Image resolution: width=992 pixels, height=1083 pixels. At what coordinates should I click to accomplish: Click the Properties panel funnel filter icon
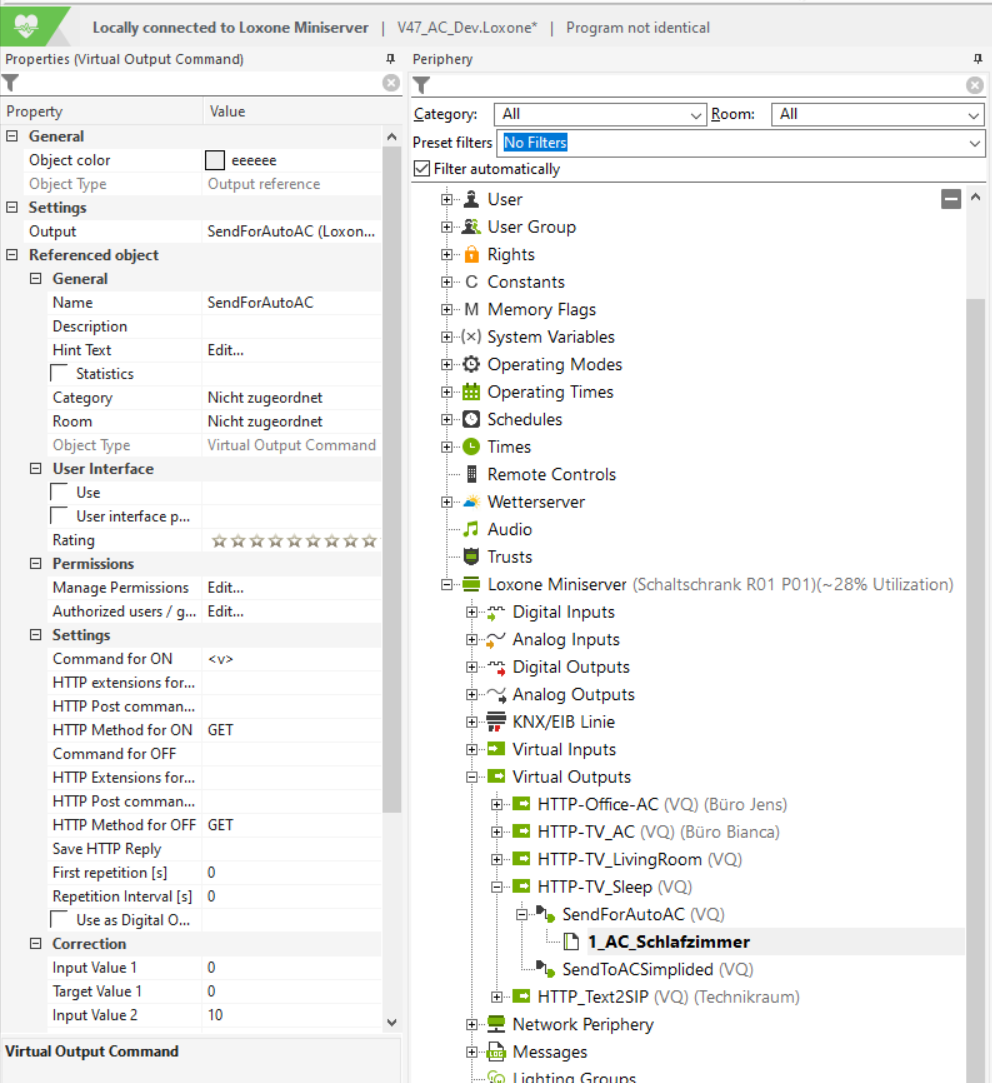(10, 83)
